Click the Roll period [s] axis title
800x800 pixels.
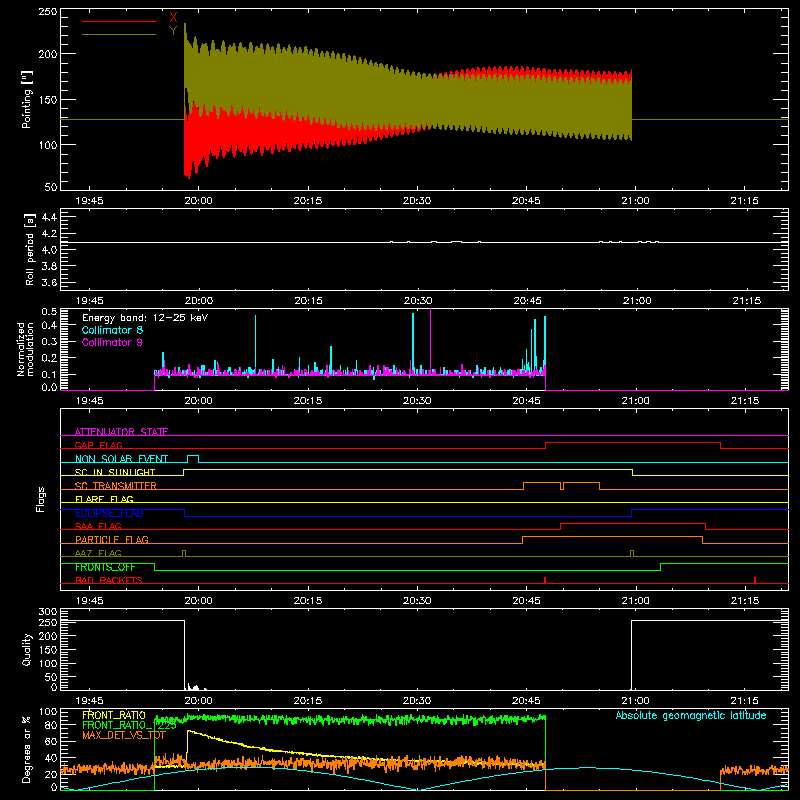[x=29, y=250]
